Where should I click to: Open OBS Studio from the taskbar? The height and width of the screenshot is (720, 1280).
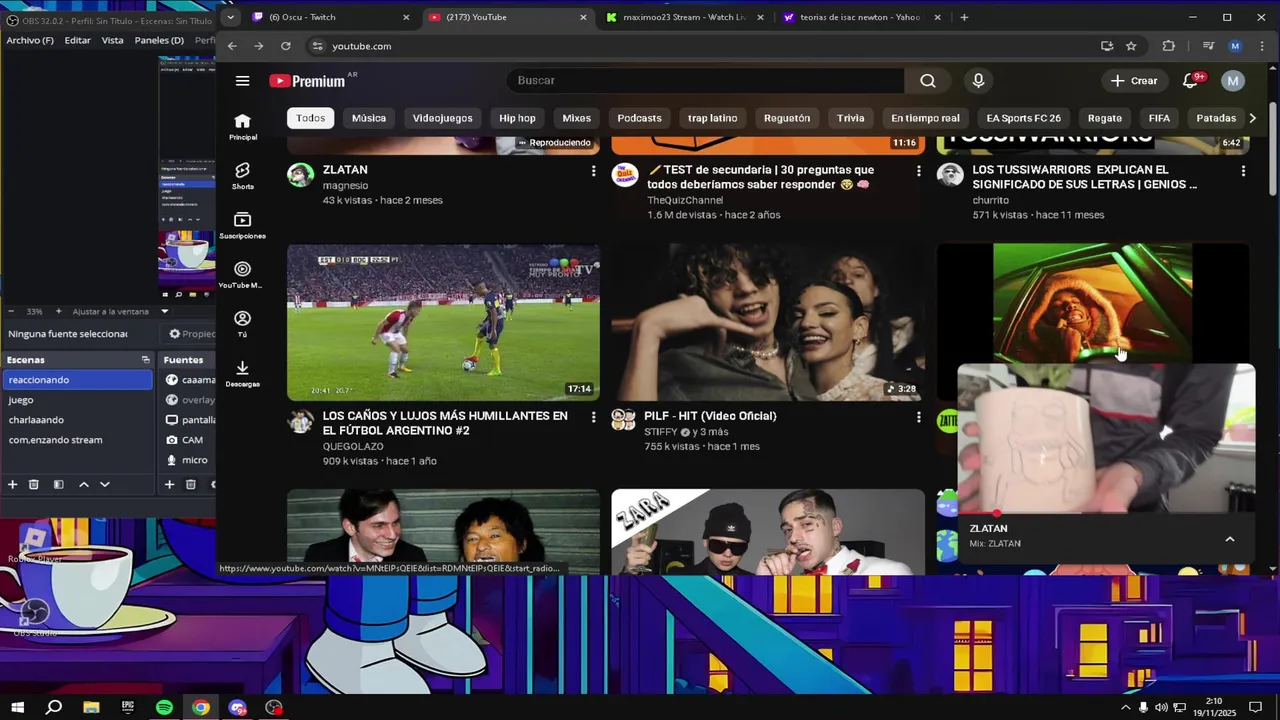click(x=274, y=707)
